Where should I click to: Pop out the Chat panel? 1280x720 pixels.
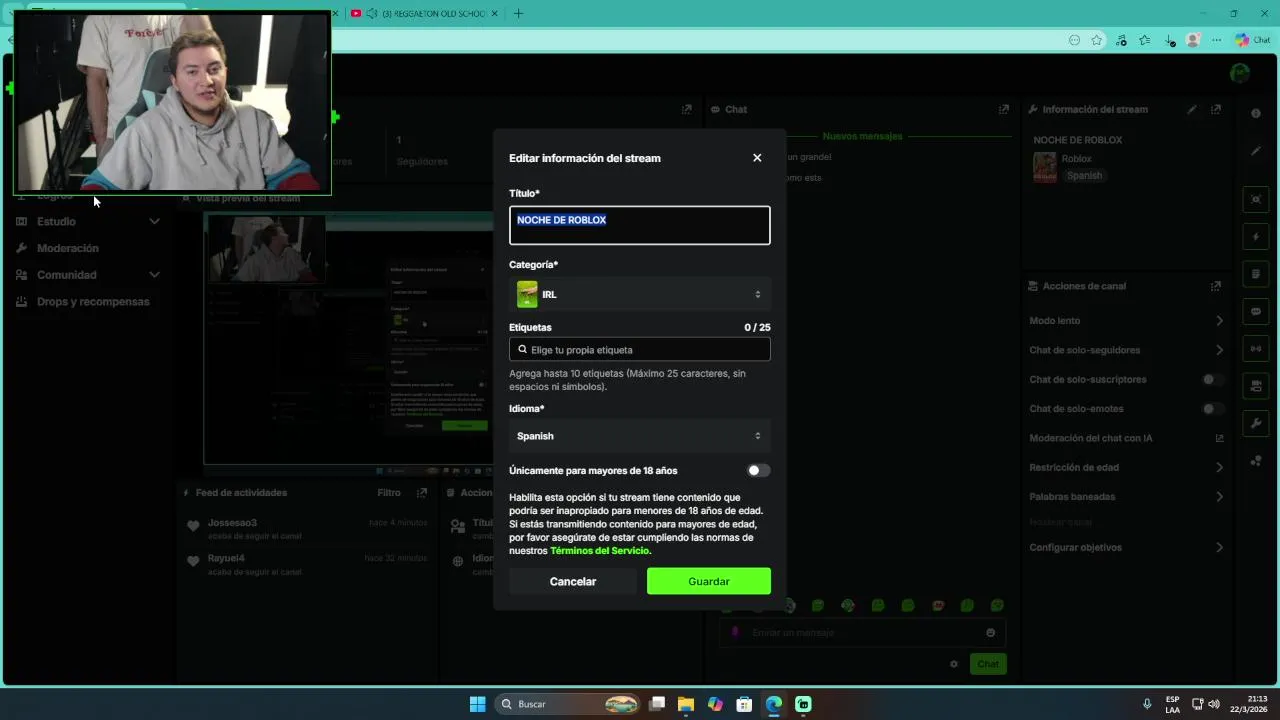1004,109
